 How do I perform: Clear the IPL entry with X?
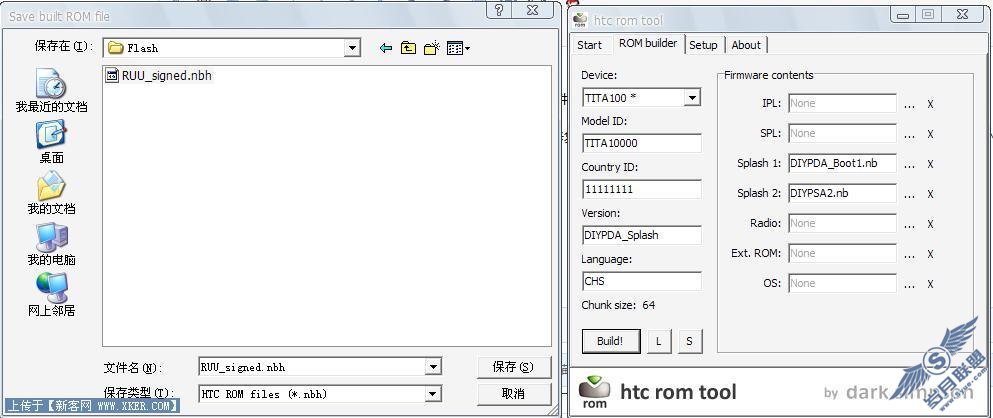click(930, 104)
